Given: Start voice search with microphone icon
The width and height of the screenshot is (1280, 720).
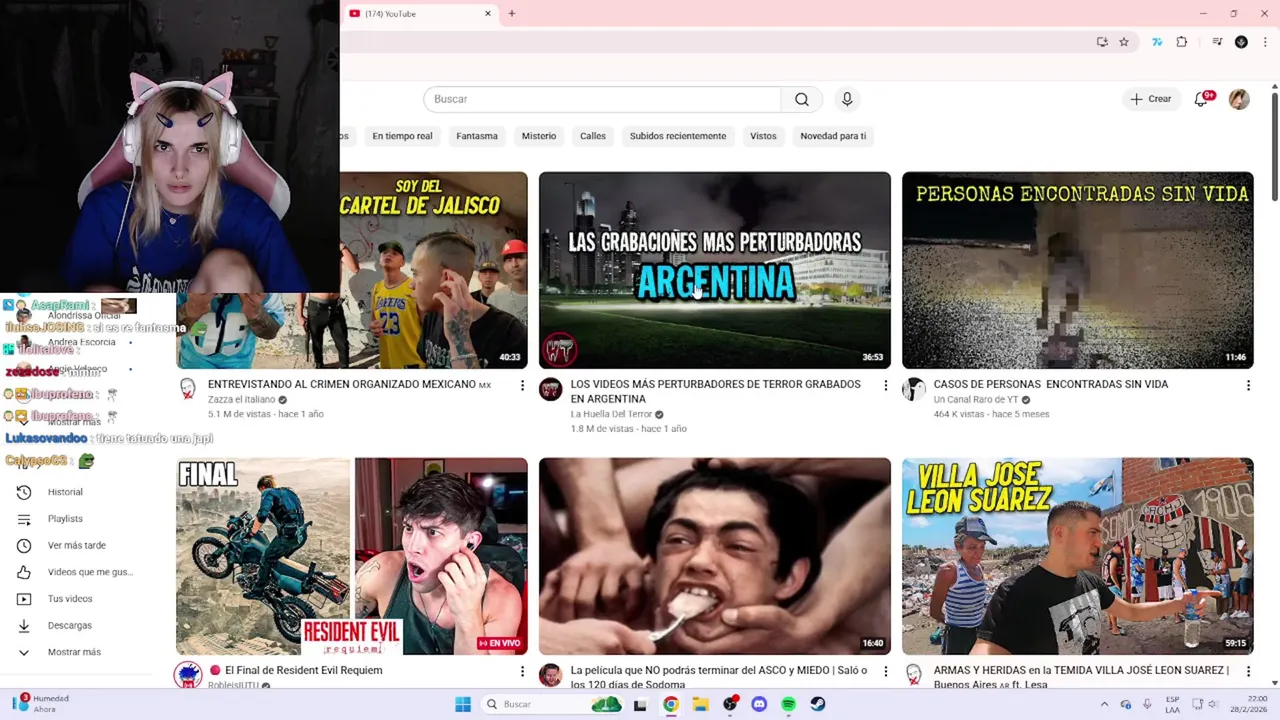Looking at the screenshot, I should (x=847, y=99).
